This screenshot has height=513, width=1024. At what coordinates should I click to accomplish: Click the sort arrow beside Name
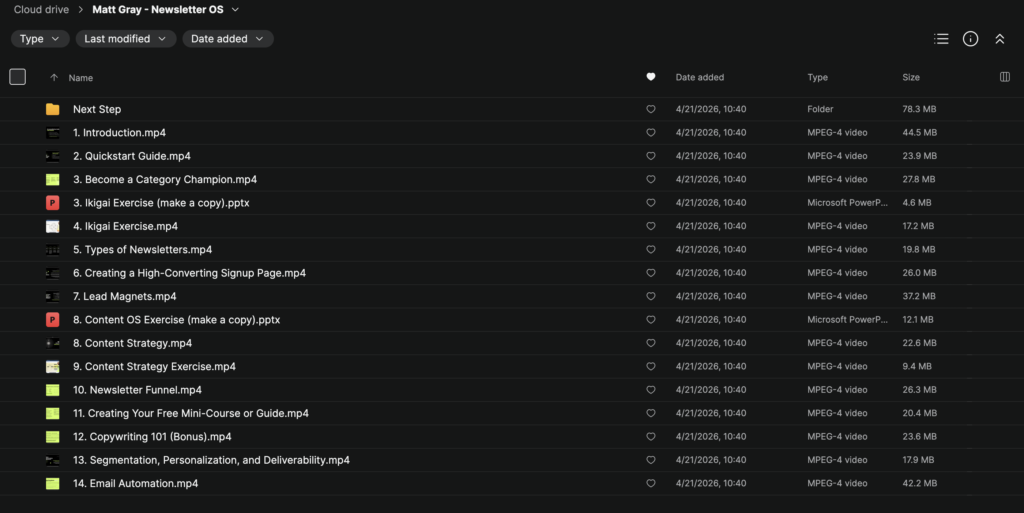click(53, 77)
